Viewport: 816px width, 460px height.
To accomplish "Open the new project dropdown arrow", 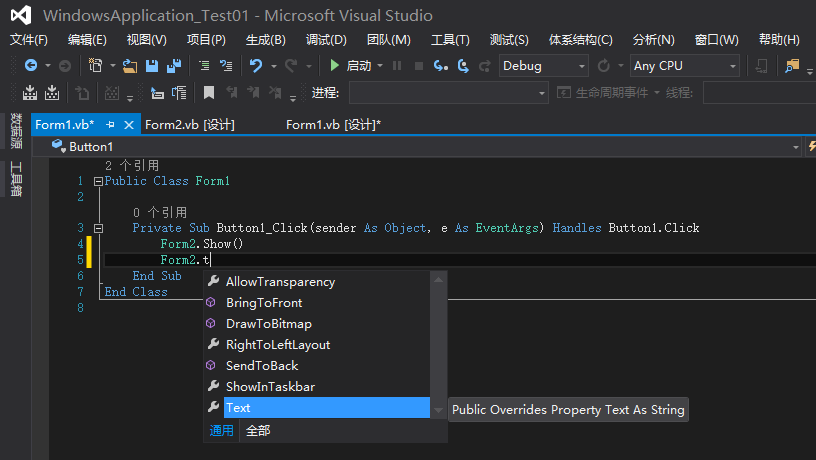I will point(112,66).
